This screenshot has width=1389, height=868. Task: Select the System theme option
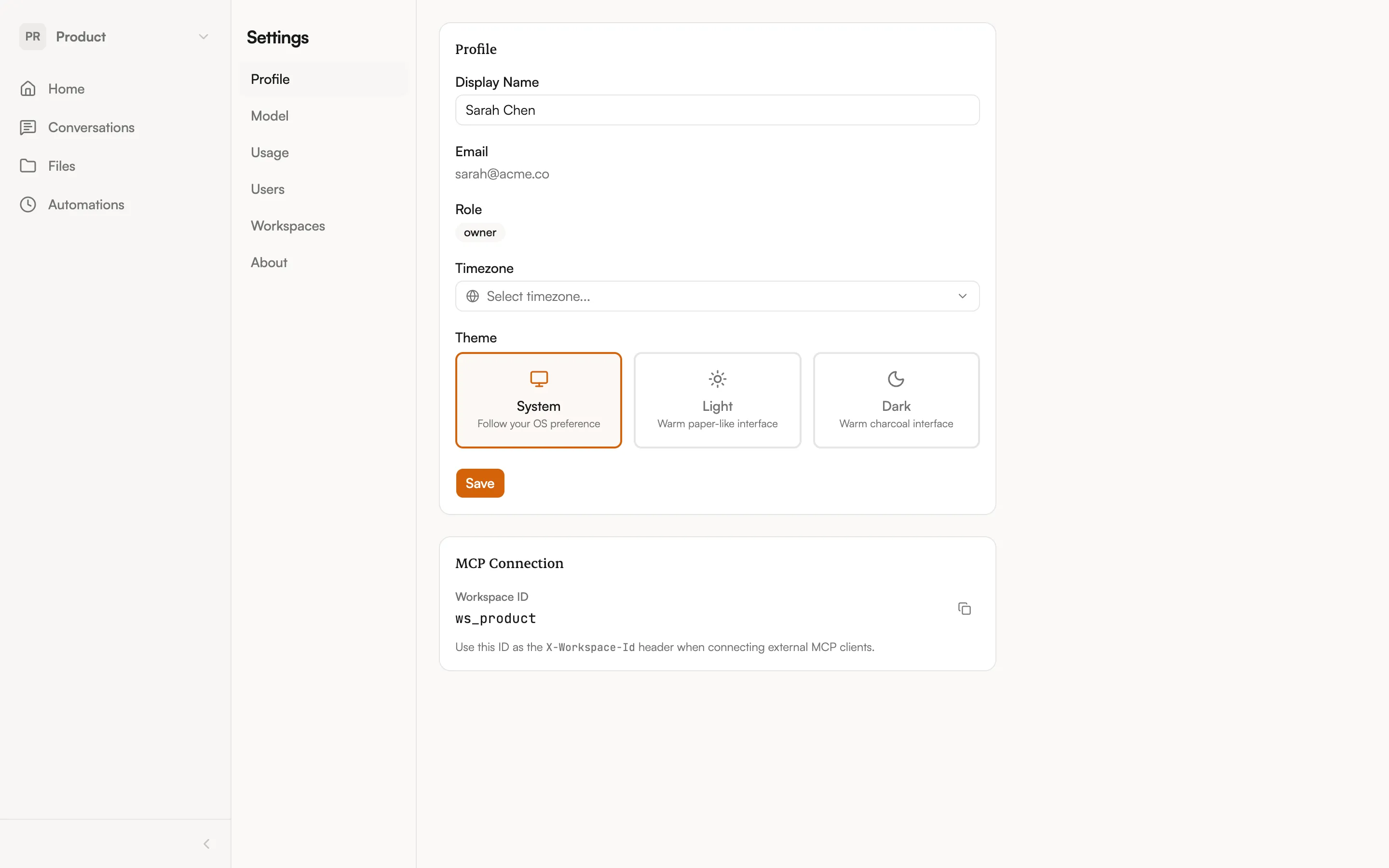[538, 400]
